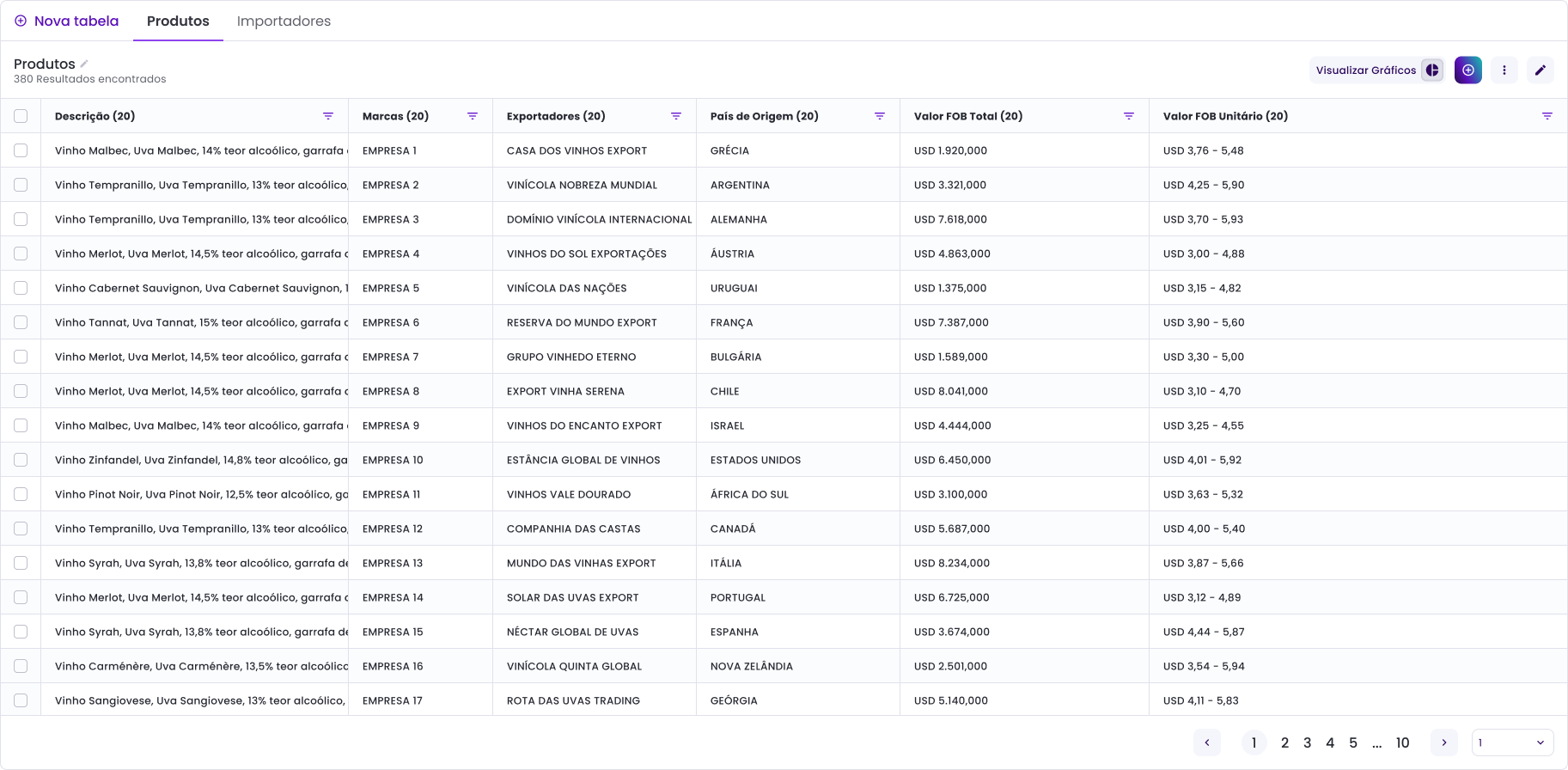Go to the previous page arrow
This screenshot has height=770, width=1568.
[1207, 742]
